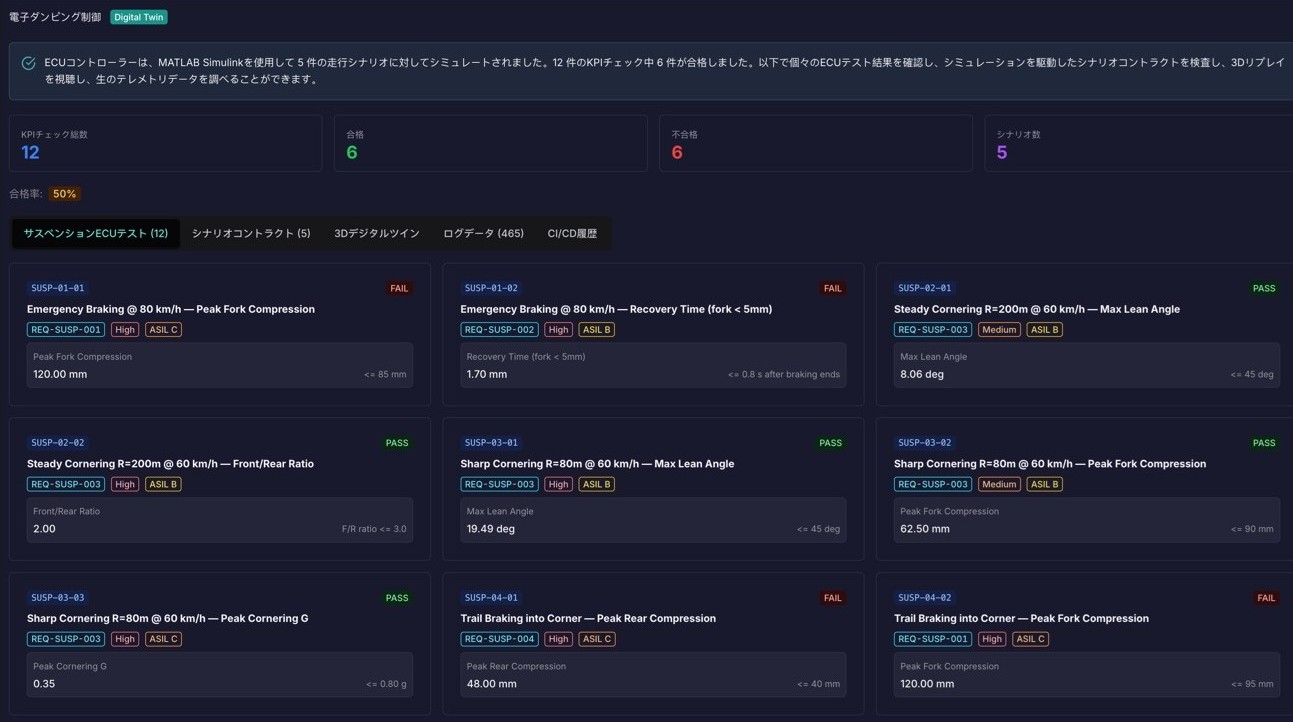Screen dimensions: 1293x722
Task: Show the CI/CD履歴 tab
Action: (x=572, y=233)
